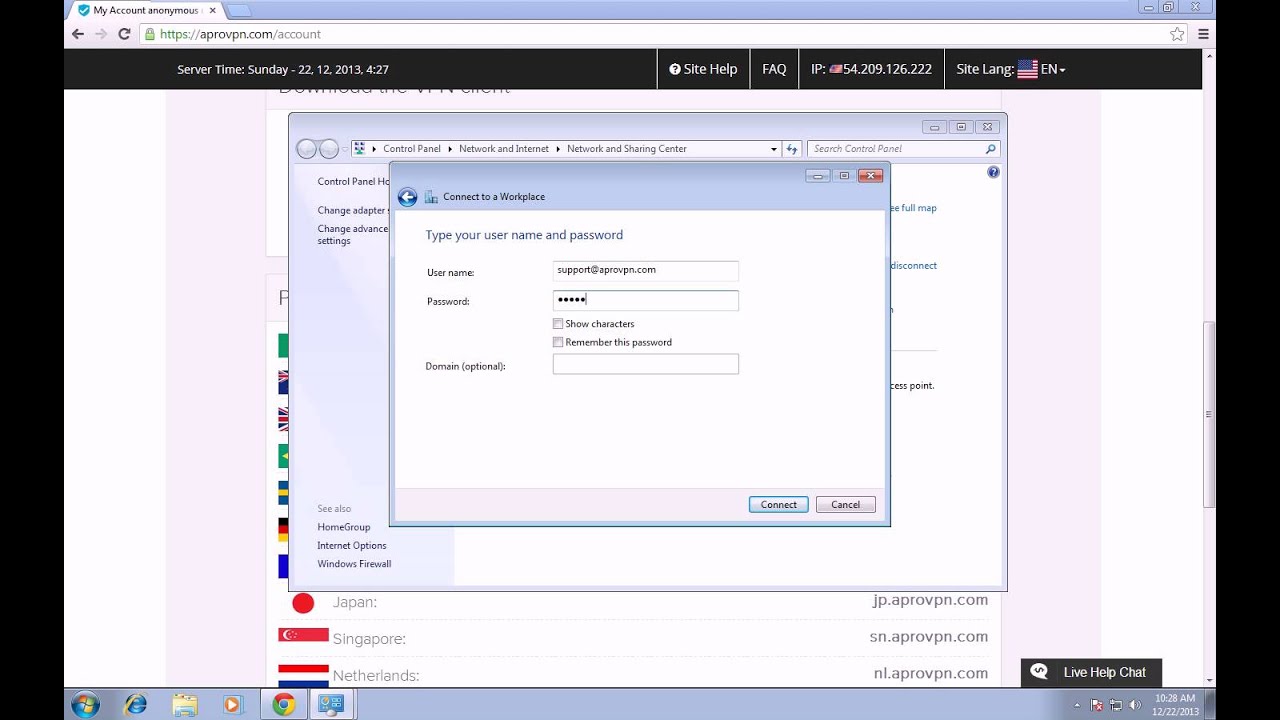Viewport: 1280px width, 720px height.
Task: Switch to Chrome in taskbar
Action: (x=283, y=704)
